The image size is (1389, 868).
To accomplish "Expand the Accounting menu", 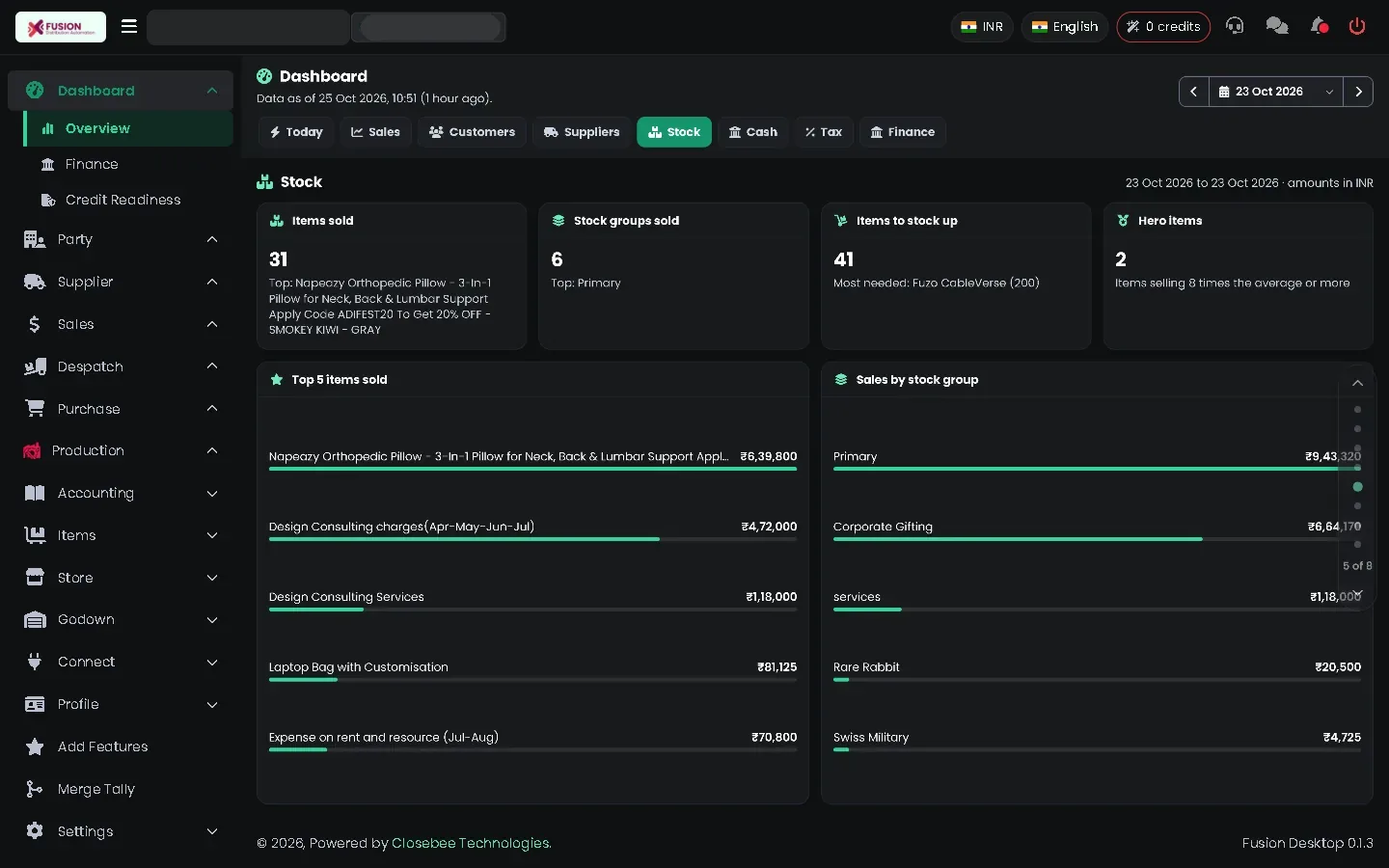I will point(121,493).
